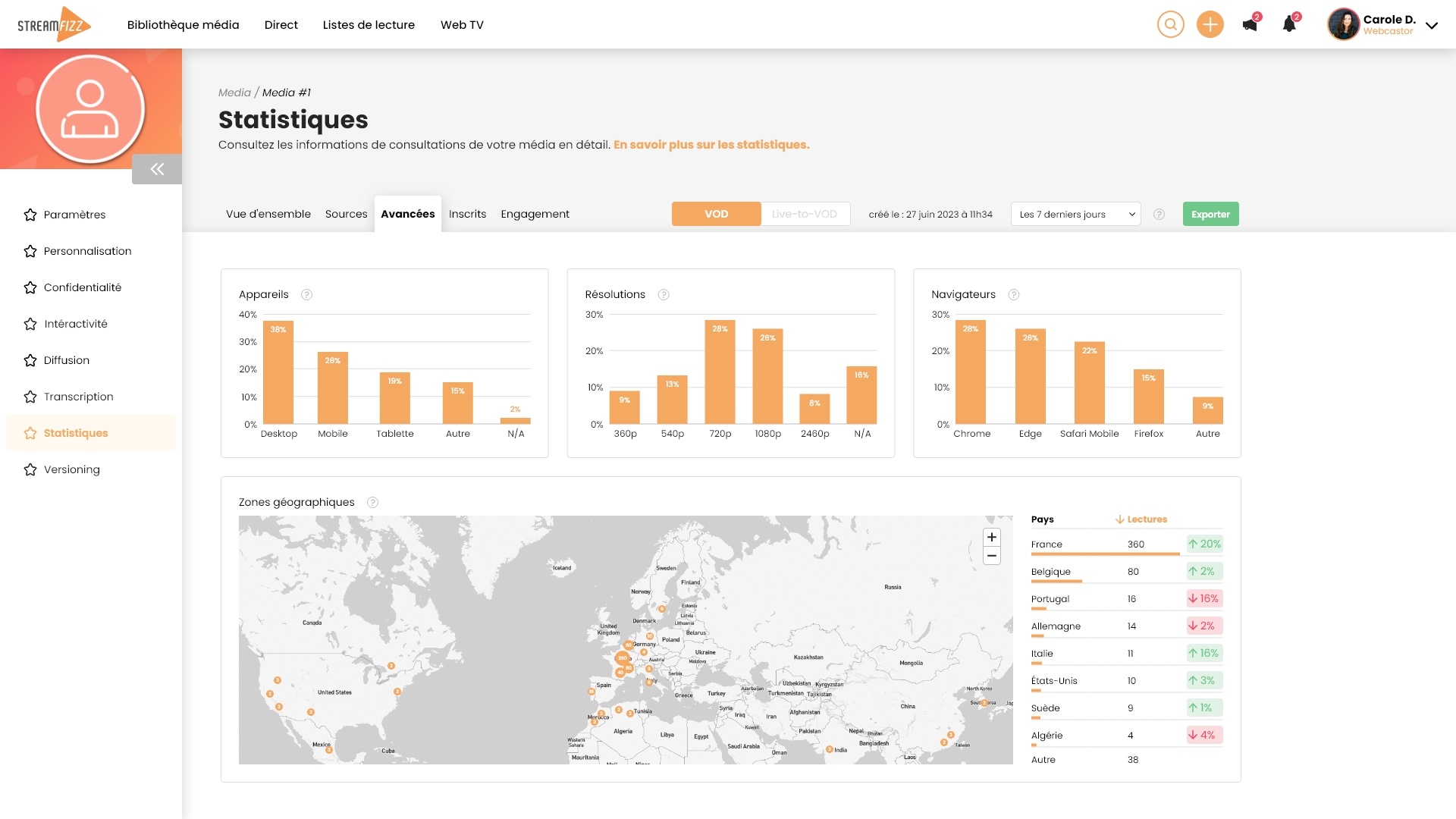
Task: Select Transcription in the sidebar
Action: click(78, 397)
